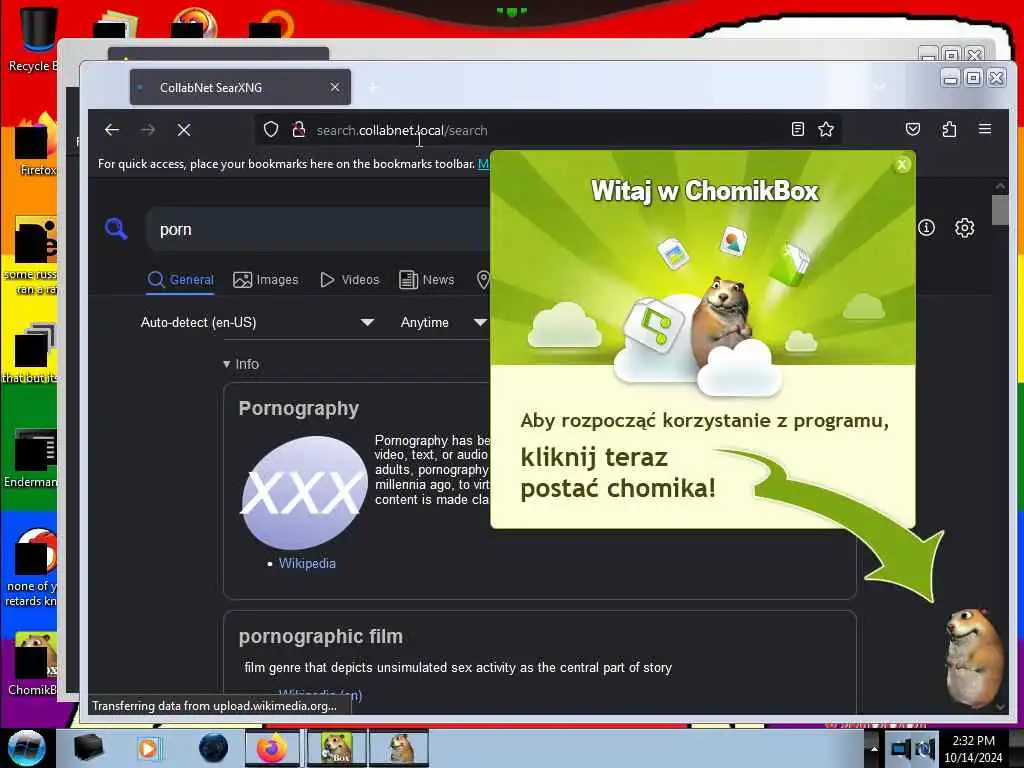1024x768 pixels.
Task: Bookmark this page with star icon
Action: click(826, 129)
